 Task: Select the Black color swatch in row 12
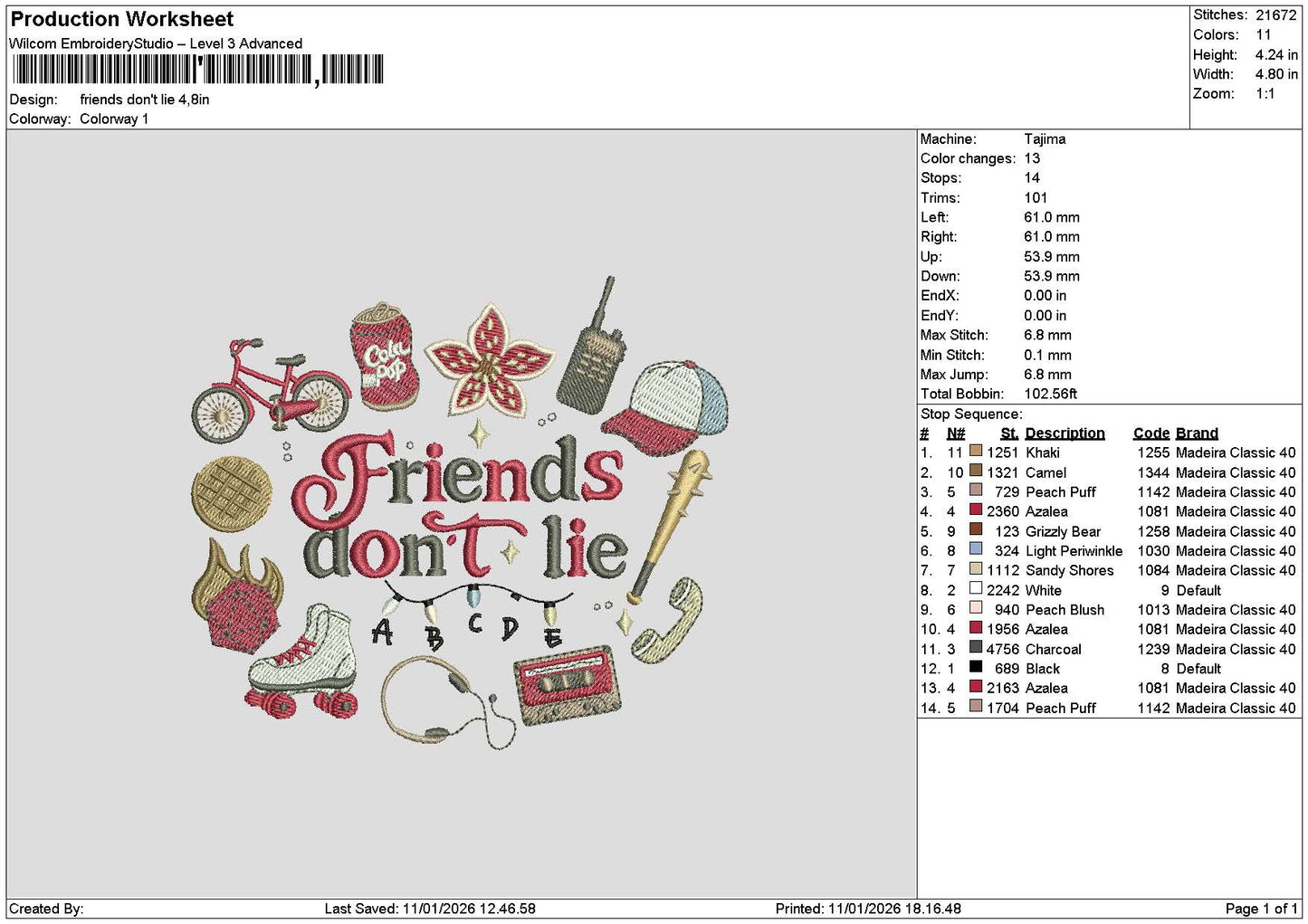(x=976, y=668)
